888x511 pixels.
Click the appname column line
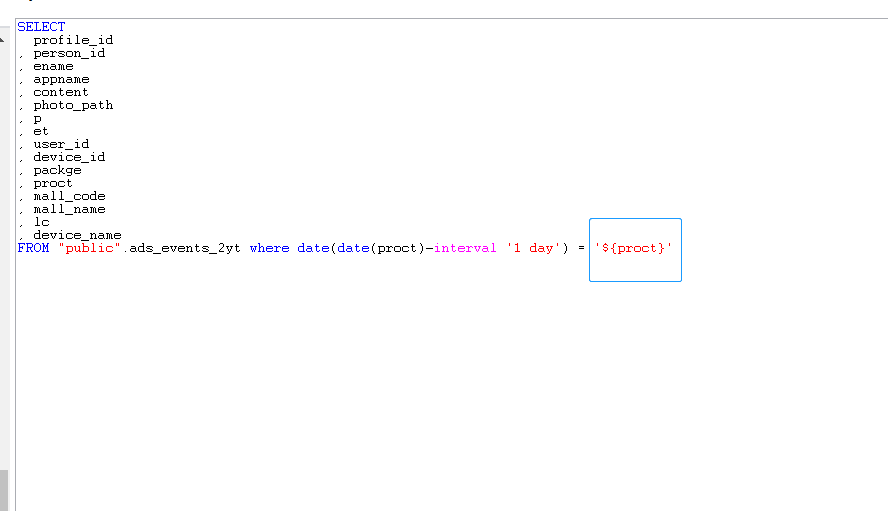(61, 79)
